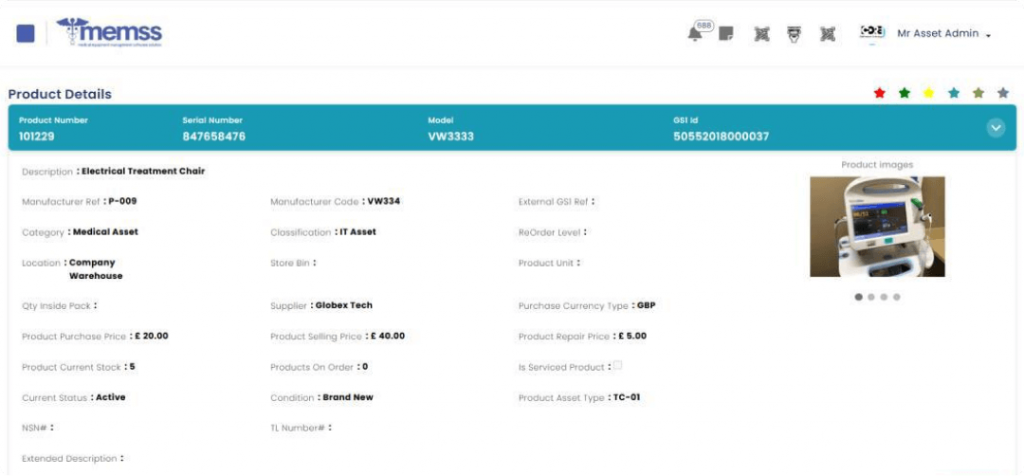
Task: Click manufacturer ref P-009
Action: (x=123, y=201)
